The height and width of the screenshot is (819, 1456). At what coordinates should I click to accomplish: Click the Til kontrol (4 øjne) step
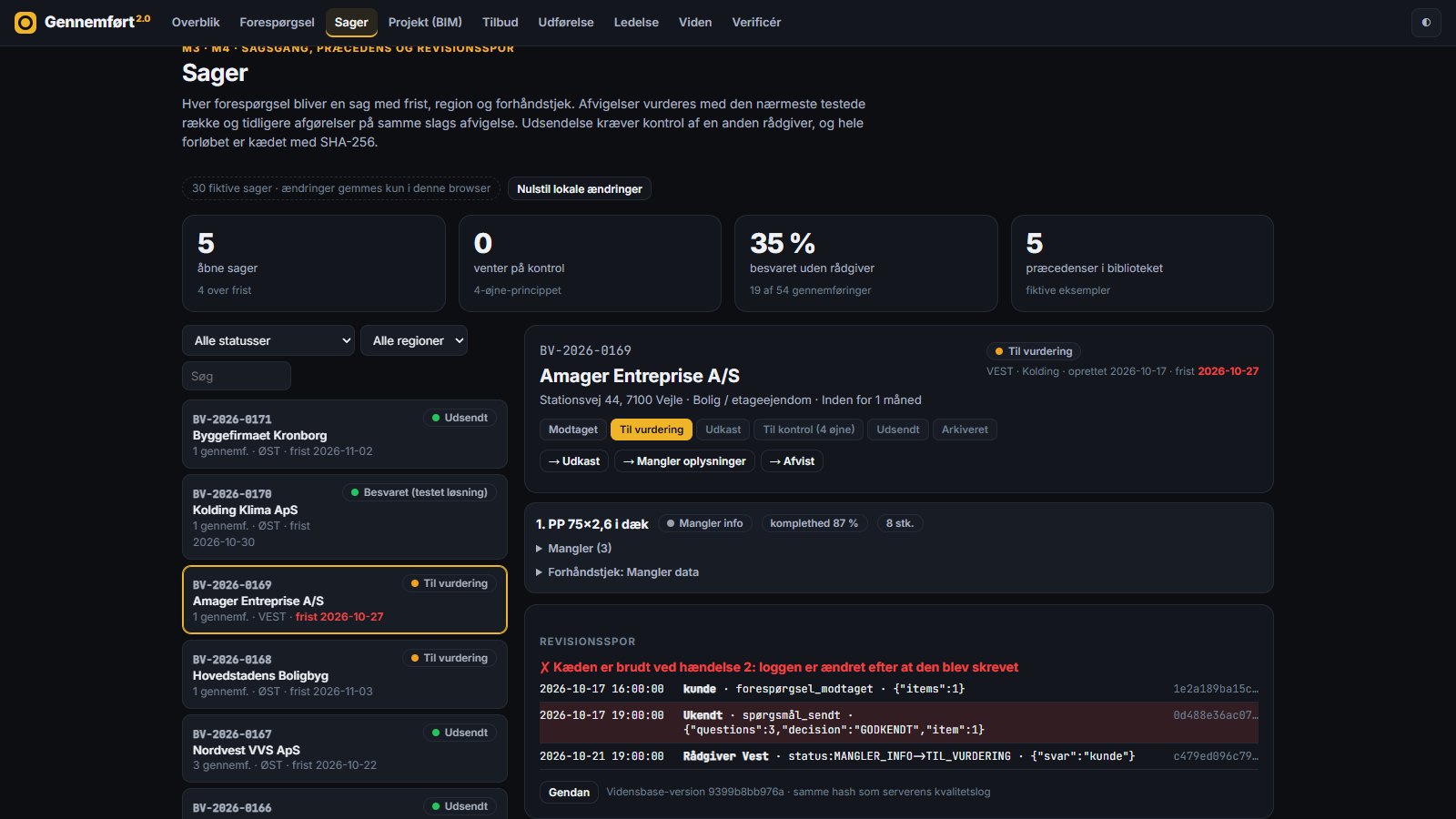point(809,430)
